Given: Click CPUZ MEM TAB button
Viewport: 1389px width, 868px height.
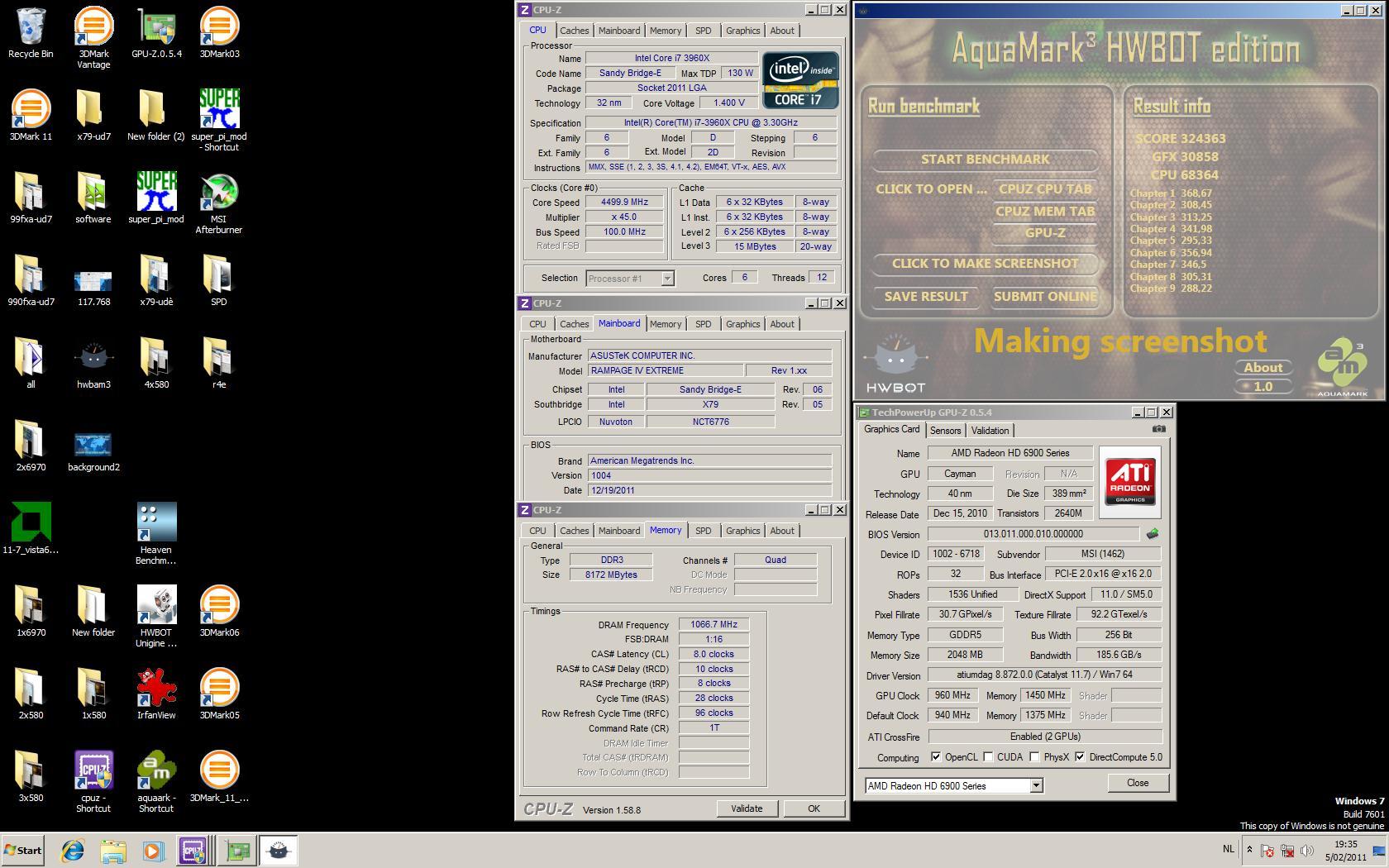Looking at the screenshot, I should (x=1045, y=212).
